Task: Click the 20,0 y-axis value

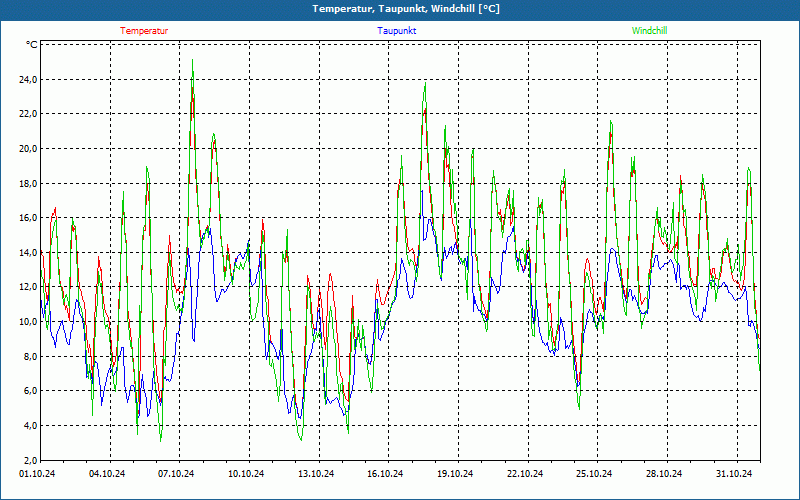Action: click(x=28, y=148)
